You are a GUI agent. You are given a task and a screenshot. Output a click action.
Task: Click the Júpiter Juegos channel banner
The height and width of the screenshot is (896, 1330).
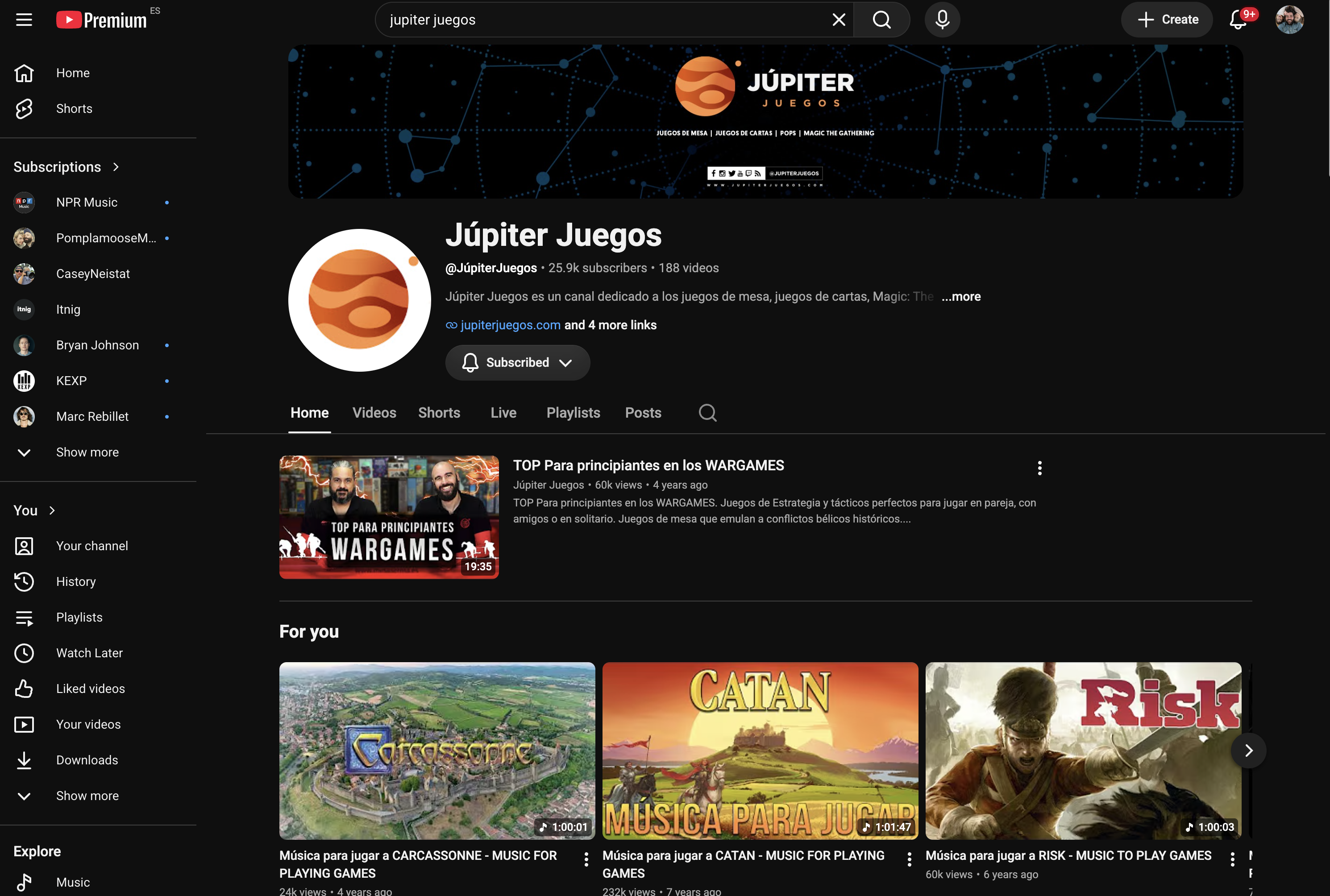tap(765, 122)
